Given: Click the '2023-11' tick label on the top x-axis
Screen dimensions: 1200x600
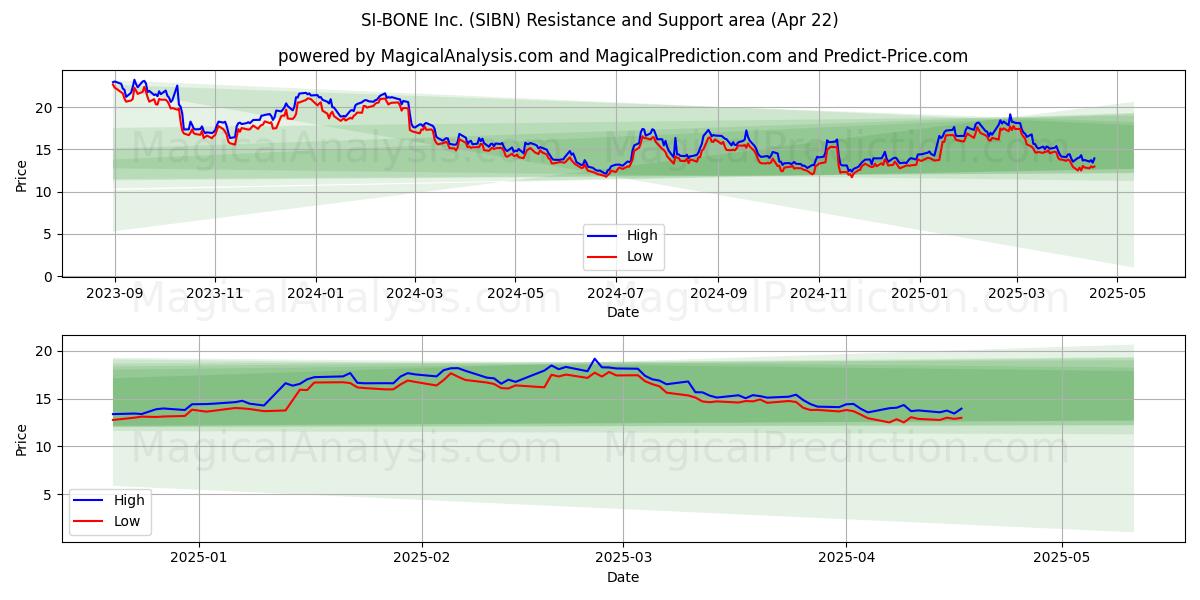Looking at the screenshot, I should tap(215, 293).
